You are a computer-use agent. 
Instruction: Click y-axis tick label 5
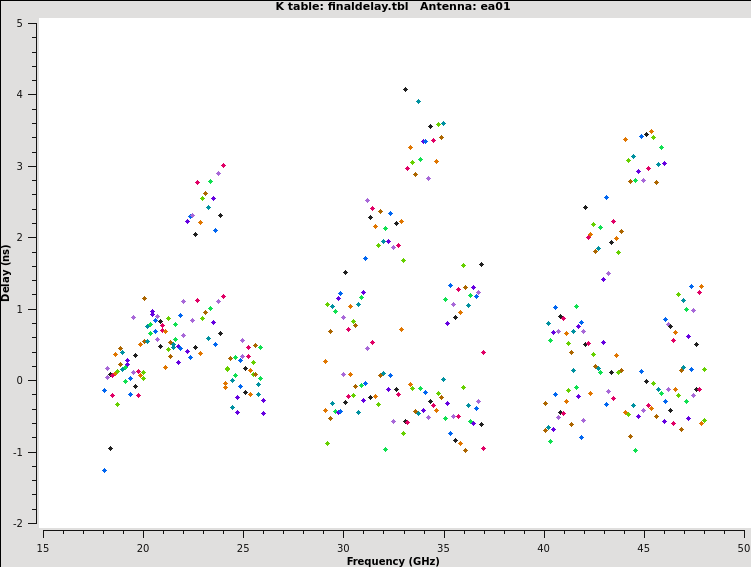click(32, 23)
